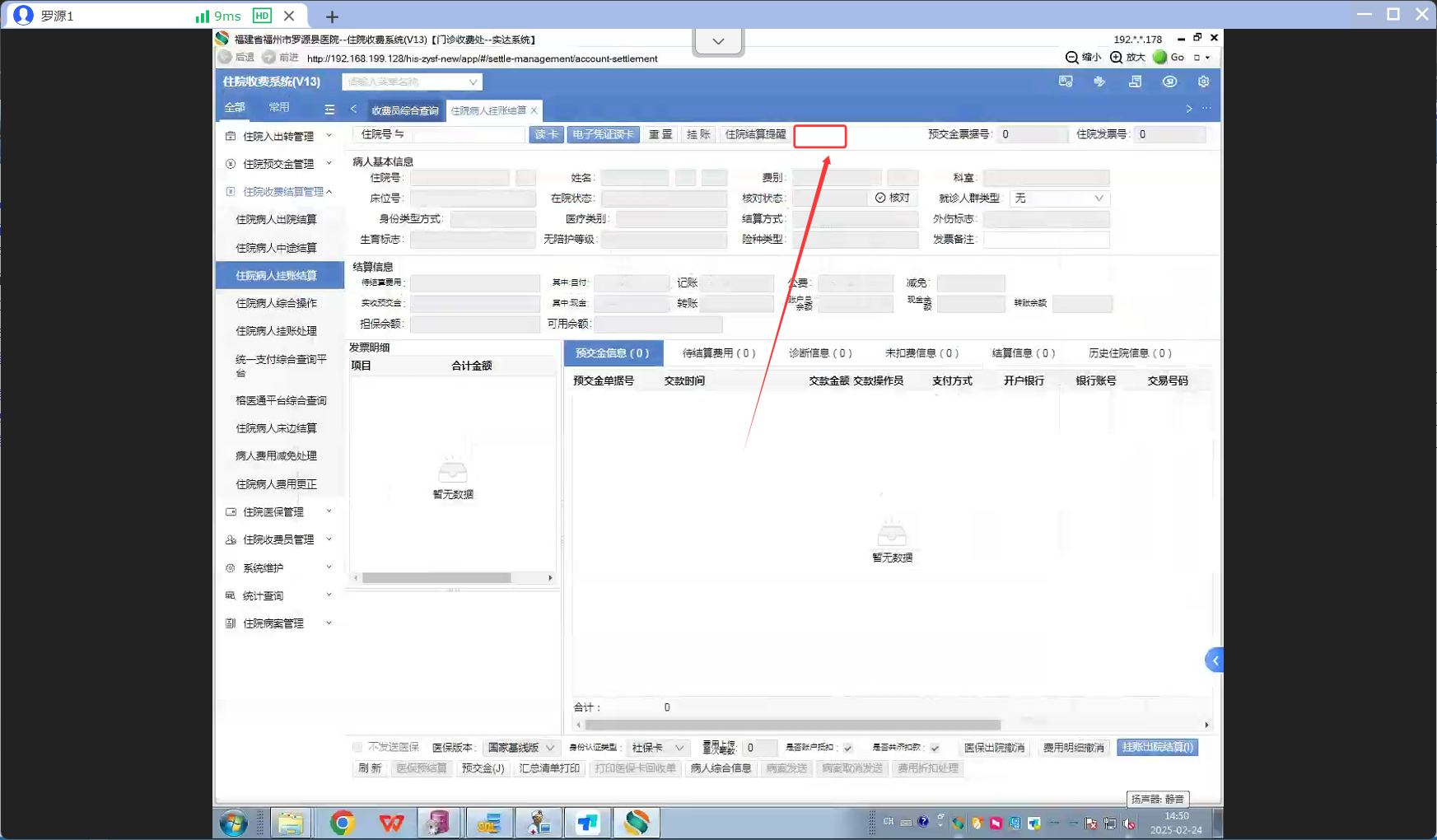Click the 汇总清单打印 button
The height and width of the screenshot is (840, 1437).
coord(549,768)
